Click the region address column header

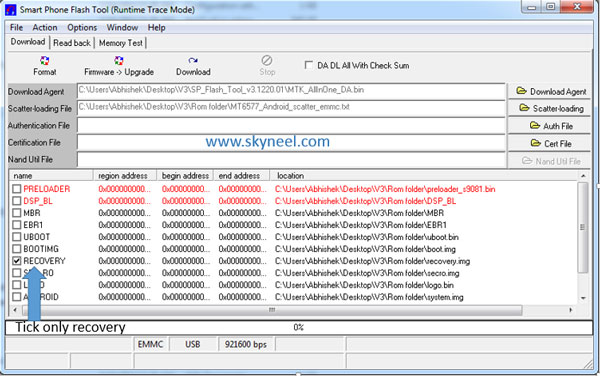coord(125,176)
